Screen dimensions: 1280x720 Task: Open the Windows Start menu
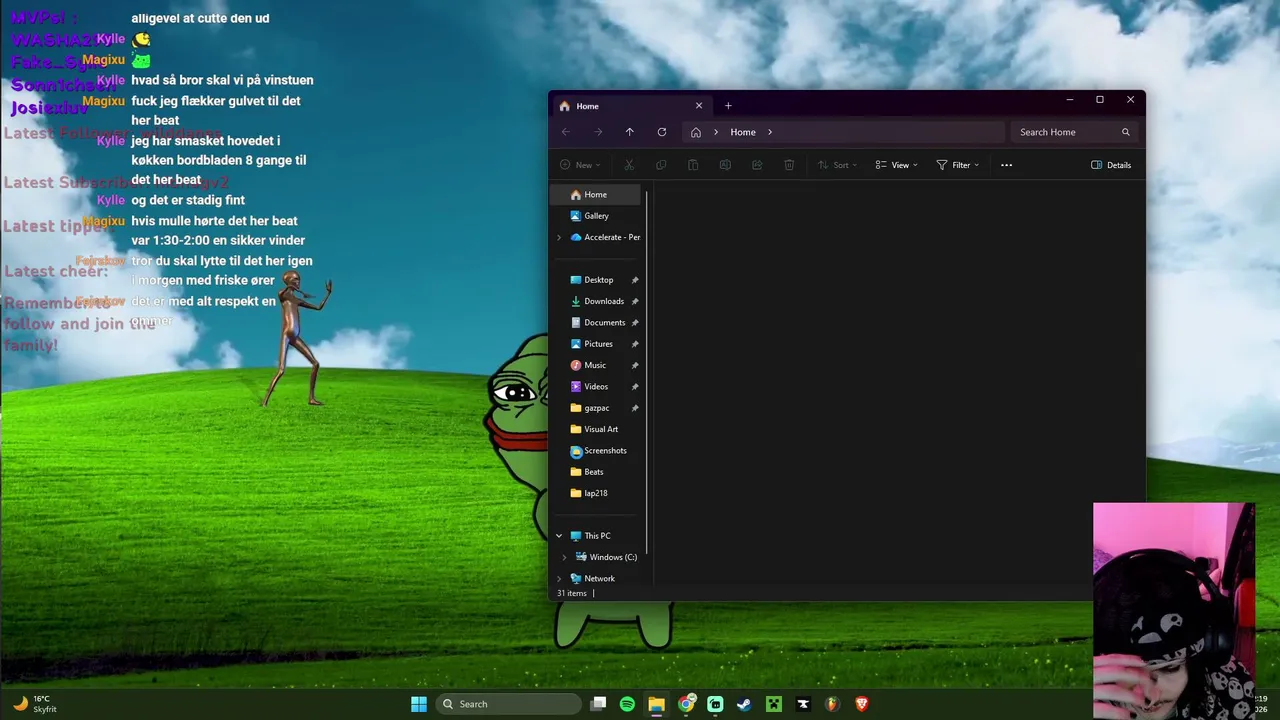[419, 704]
